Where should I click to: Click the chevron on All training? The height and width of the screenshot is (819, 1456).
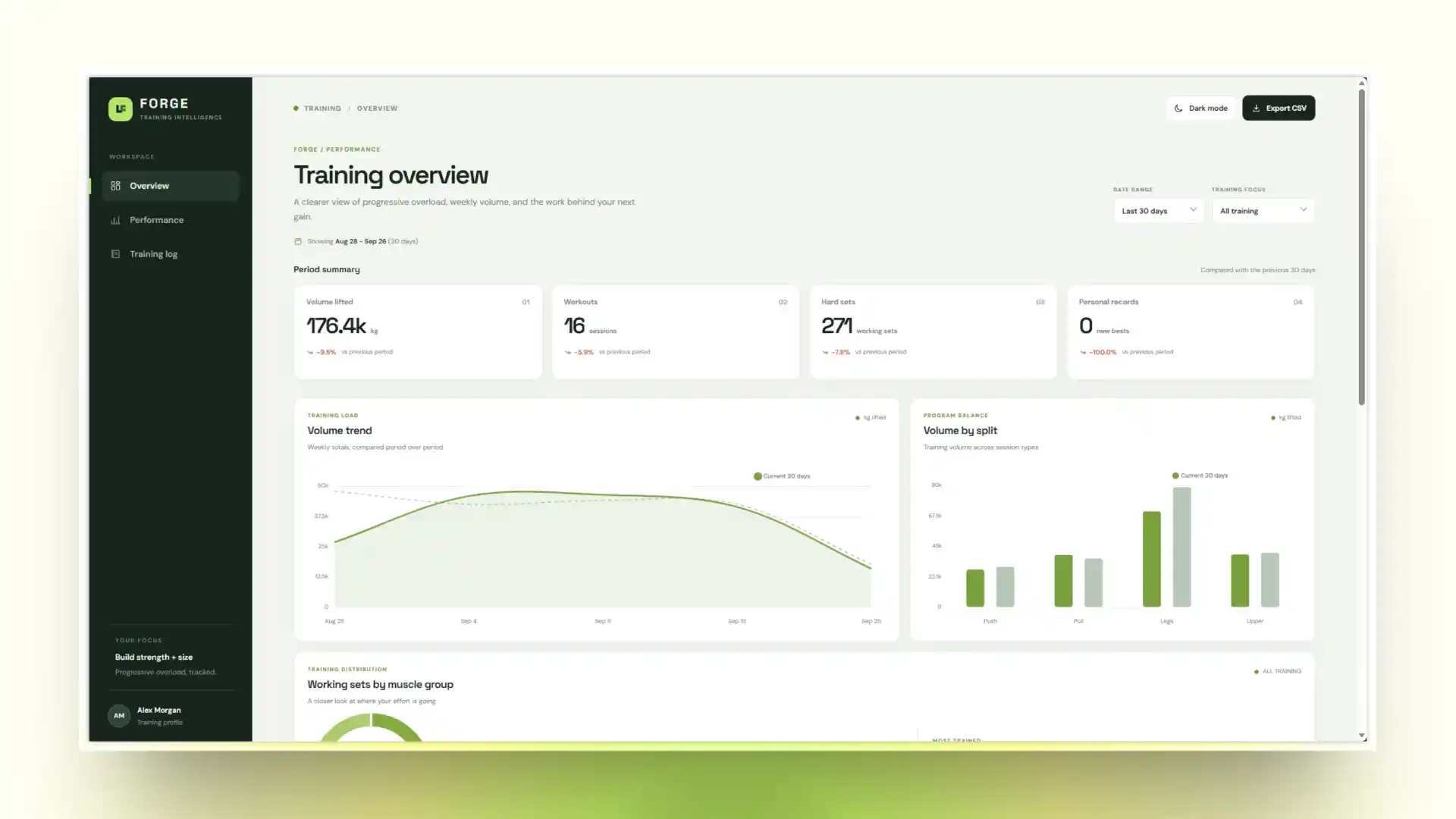point(1304,210)
